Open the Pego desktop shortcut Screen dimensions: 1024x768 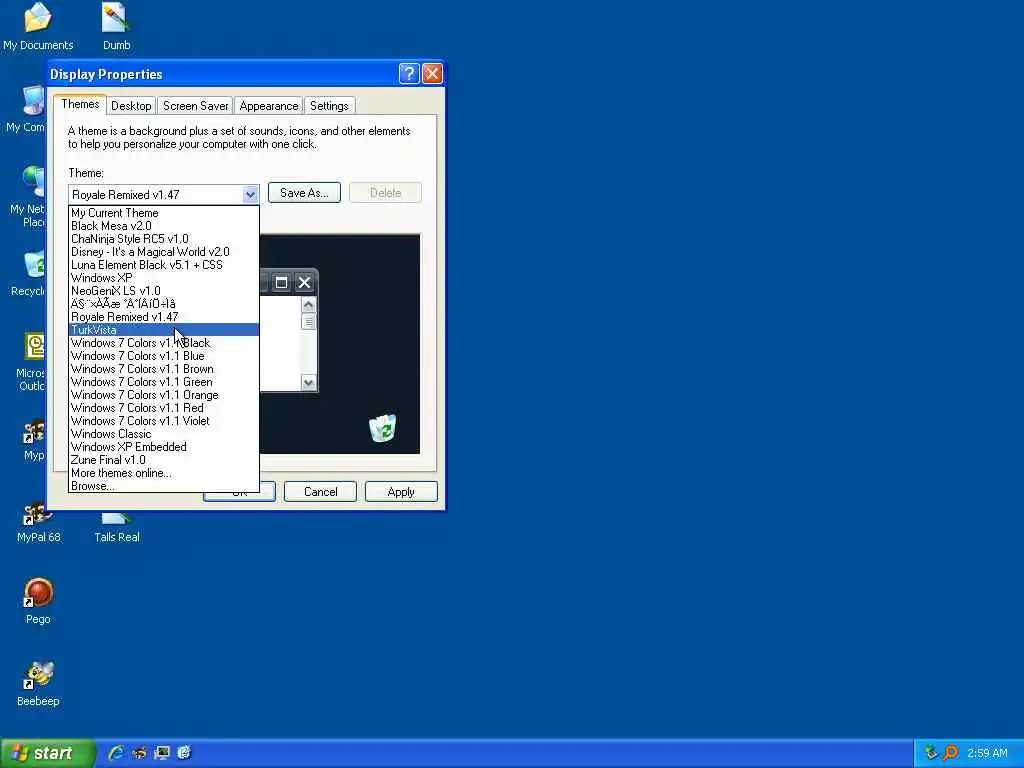38,601
